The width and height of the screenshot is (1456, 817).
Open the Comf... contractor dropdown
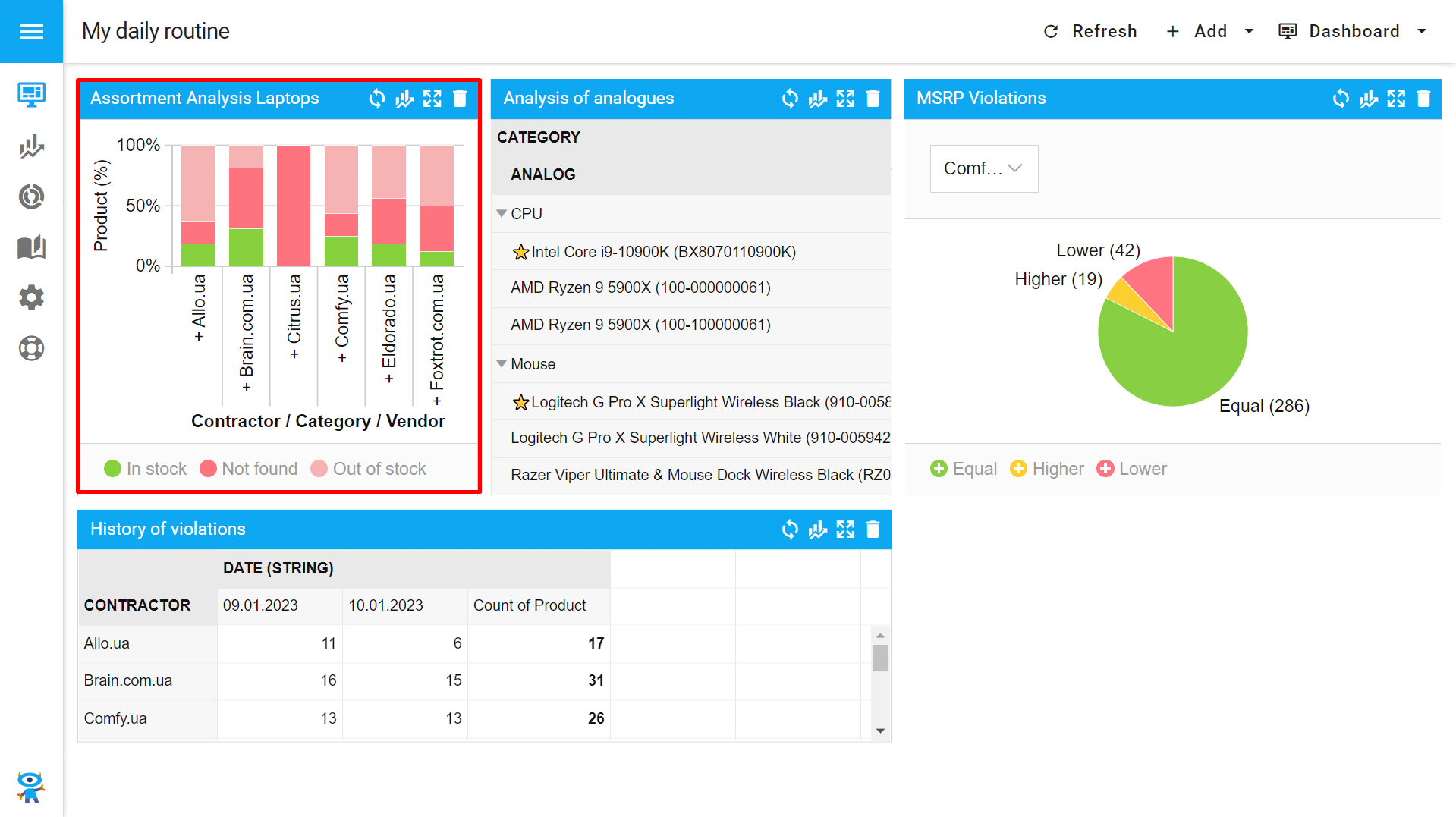click(x=983, y=168)
